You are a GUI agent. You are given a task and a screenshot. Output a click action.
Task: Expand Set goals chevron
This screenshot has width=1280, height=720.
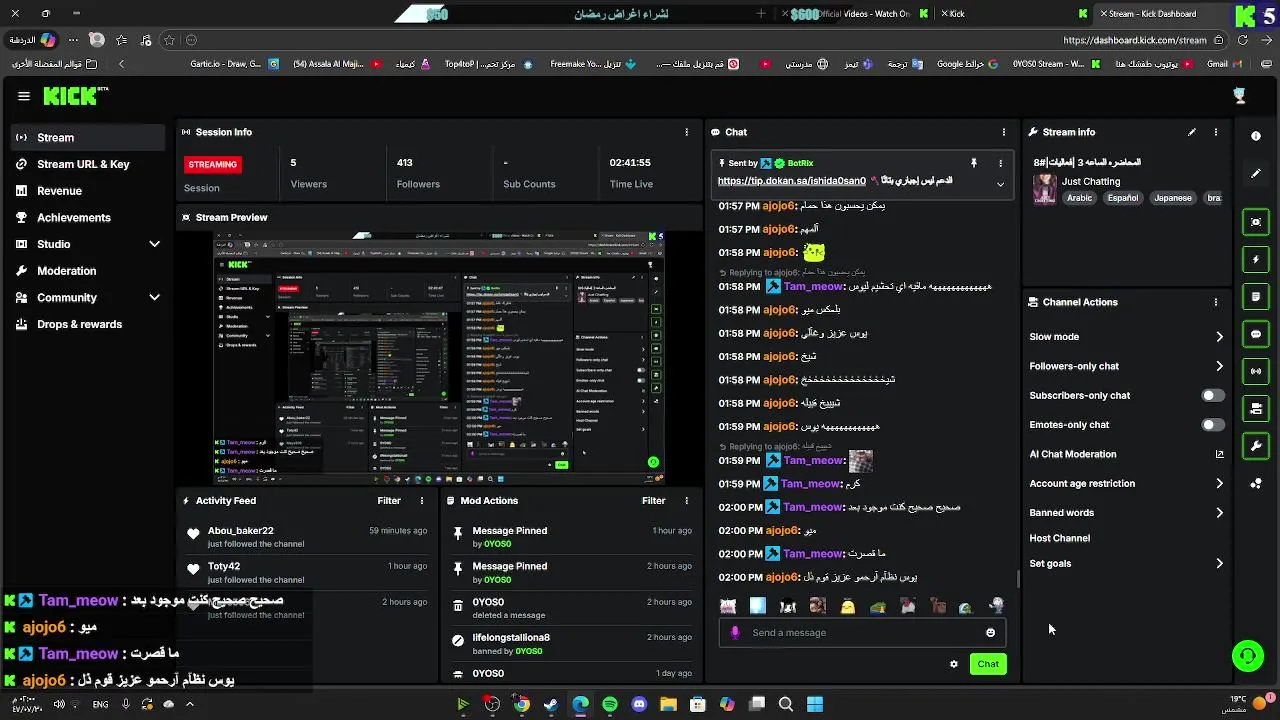point(1219,564)
